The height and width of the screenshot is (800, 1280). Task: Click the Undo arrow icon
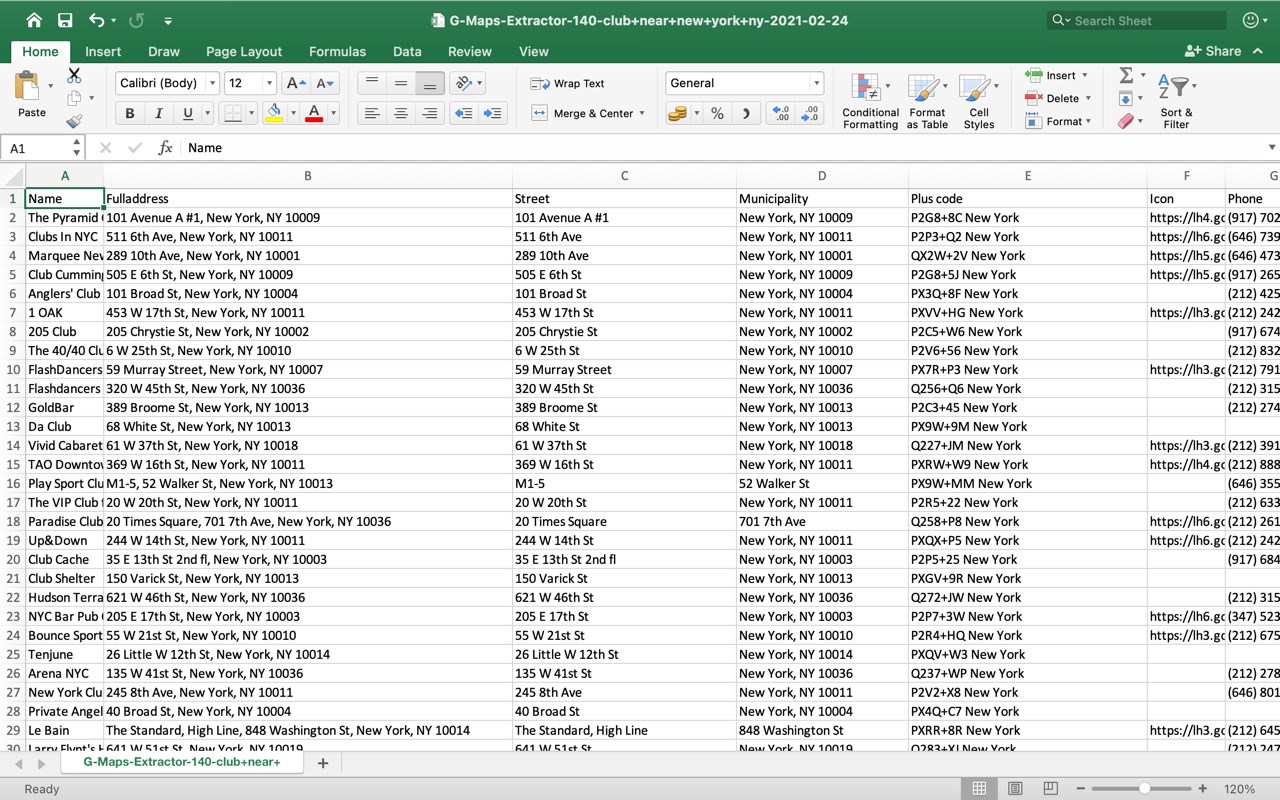pyautogui.click(x=97, y=20)
